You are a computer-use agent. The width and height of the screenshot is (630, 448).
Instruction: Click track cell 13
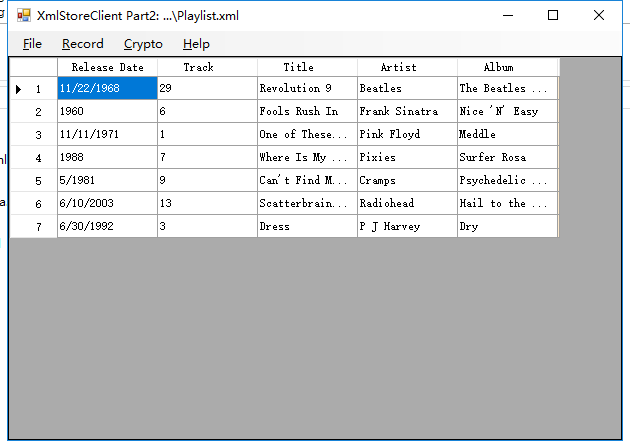(207, 203)
